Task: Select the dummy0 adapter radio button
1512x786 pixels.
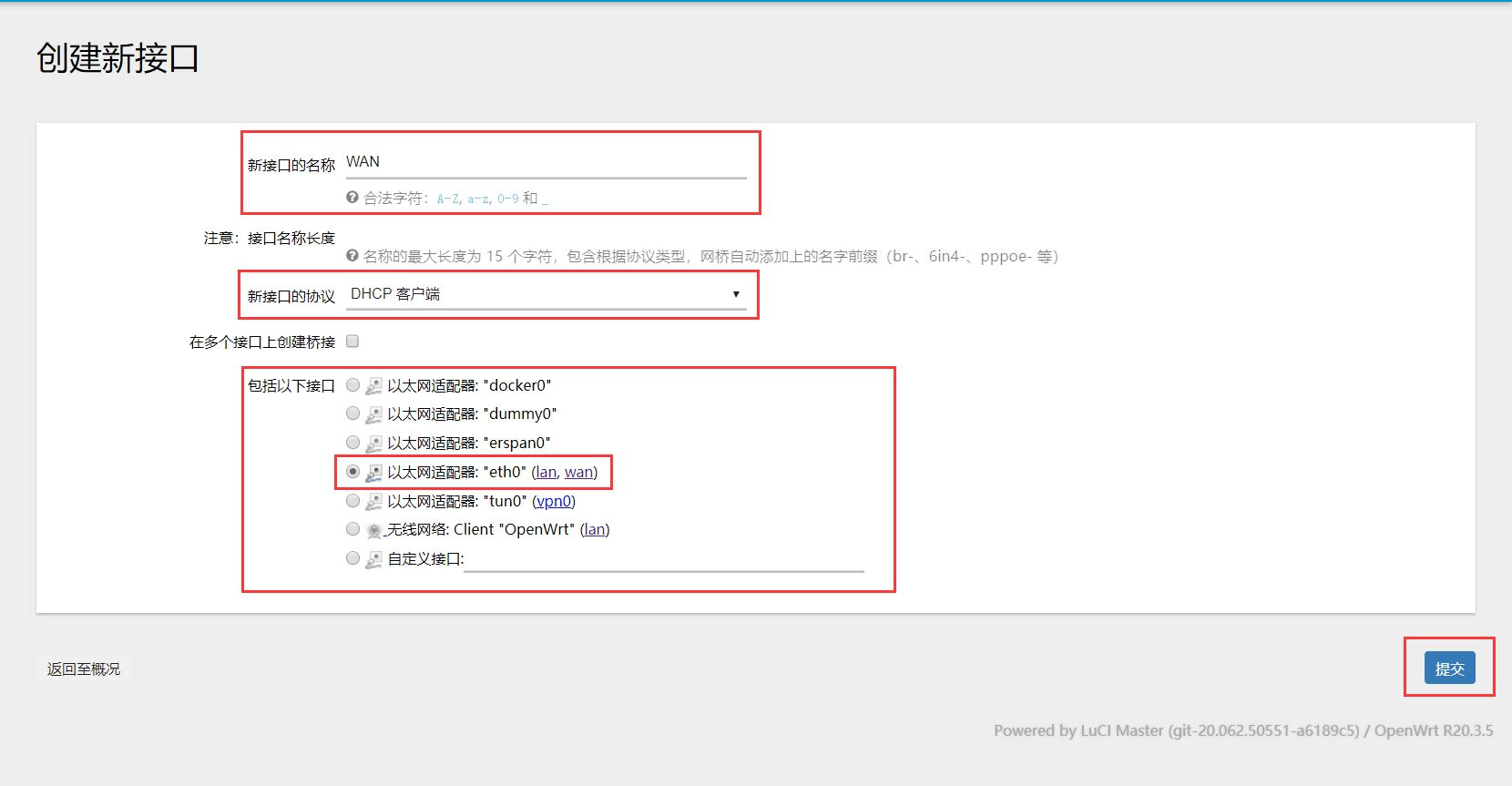Action: (x=352, y=413)
